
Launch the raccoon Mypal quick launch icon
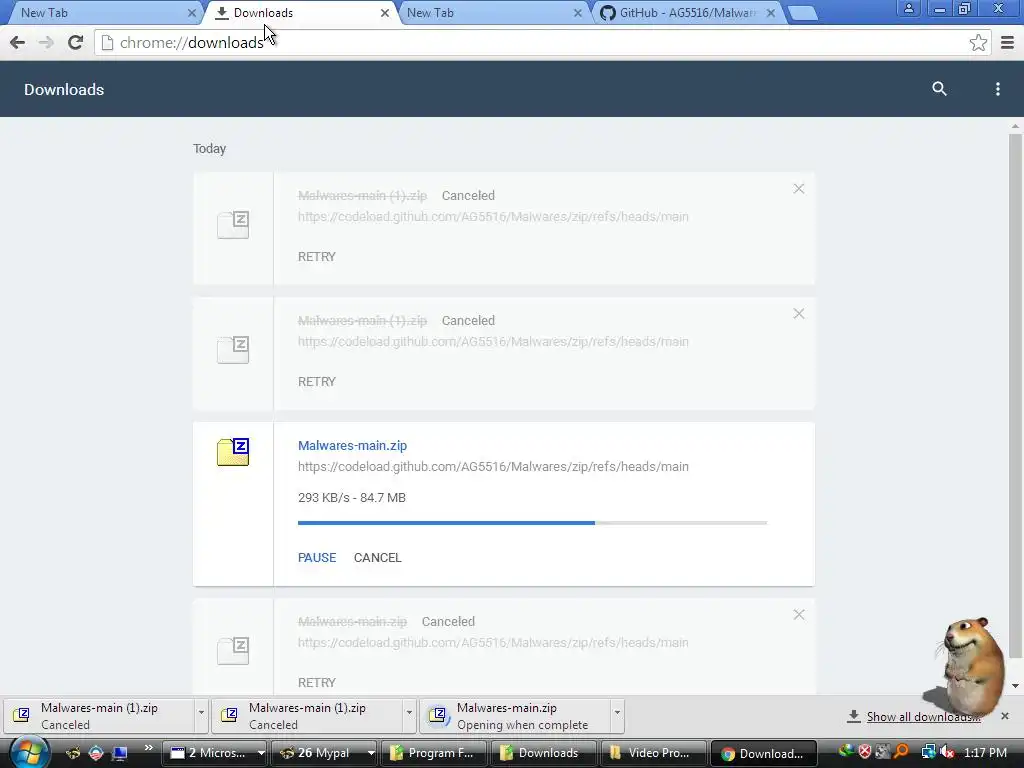click(72, 753)
